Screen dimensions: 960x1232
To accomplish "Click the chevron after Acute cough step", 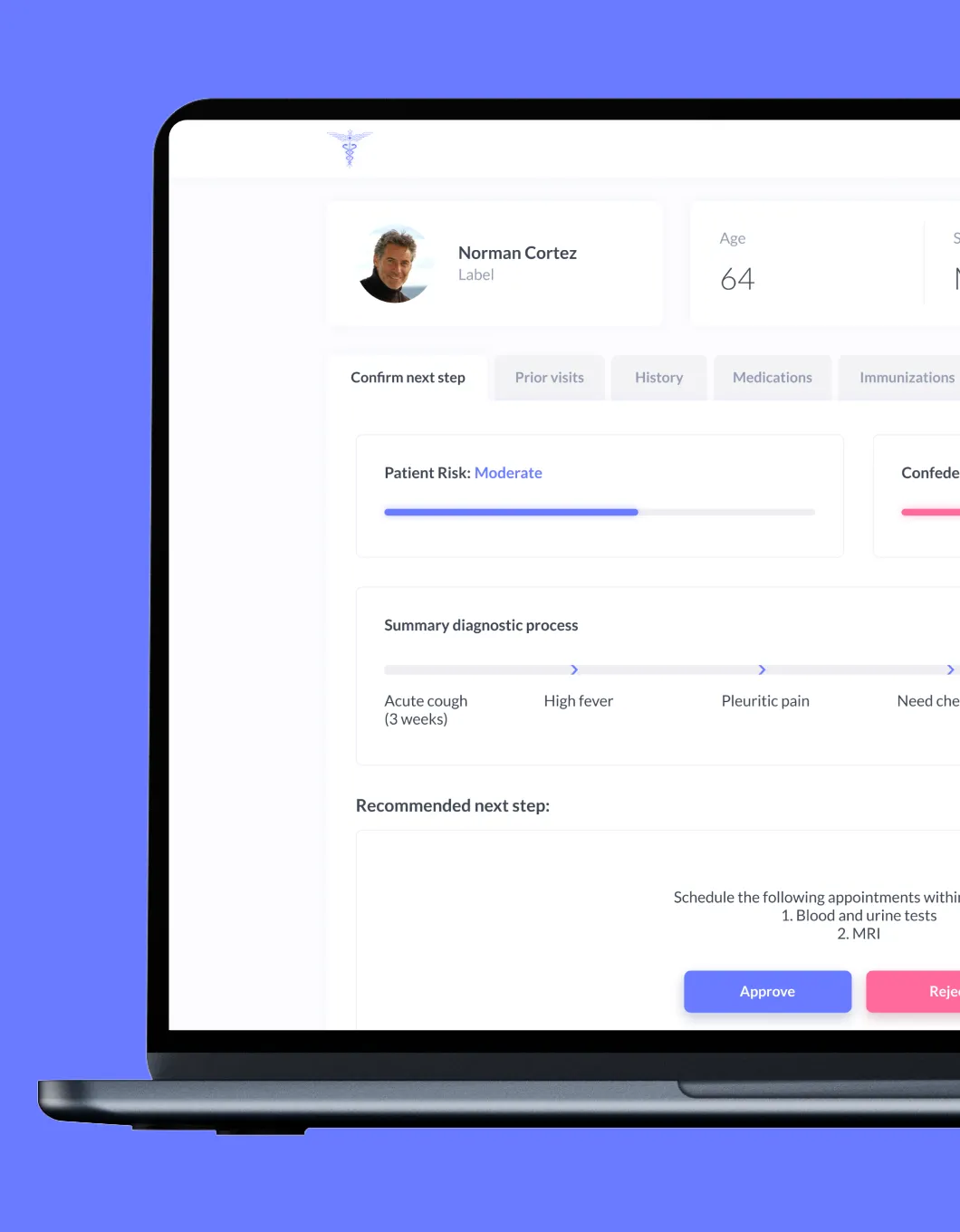I will pos(573,669).
